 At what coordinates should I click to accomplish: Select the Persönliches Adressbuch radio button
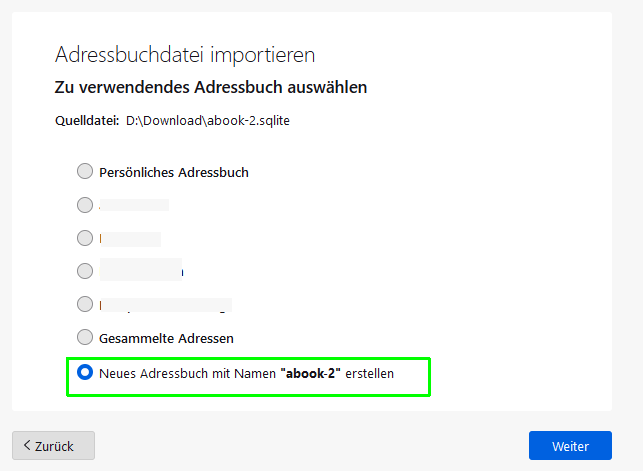(85, 171)
